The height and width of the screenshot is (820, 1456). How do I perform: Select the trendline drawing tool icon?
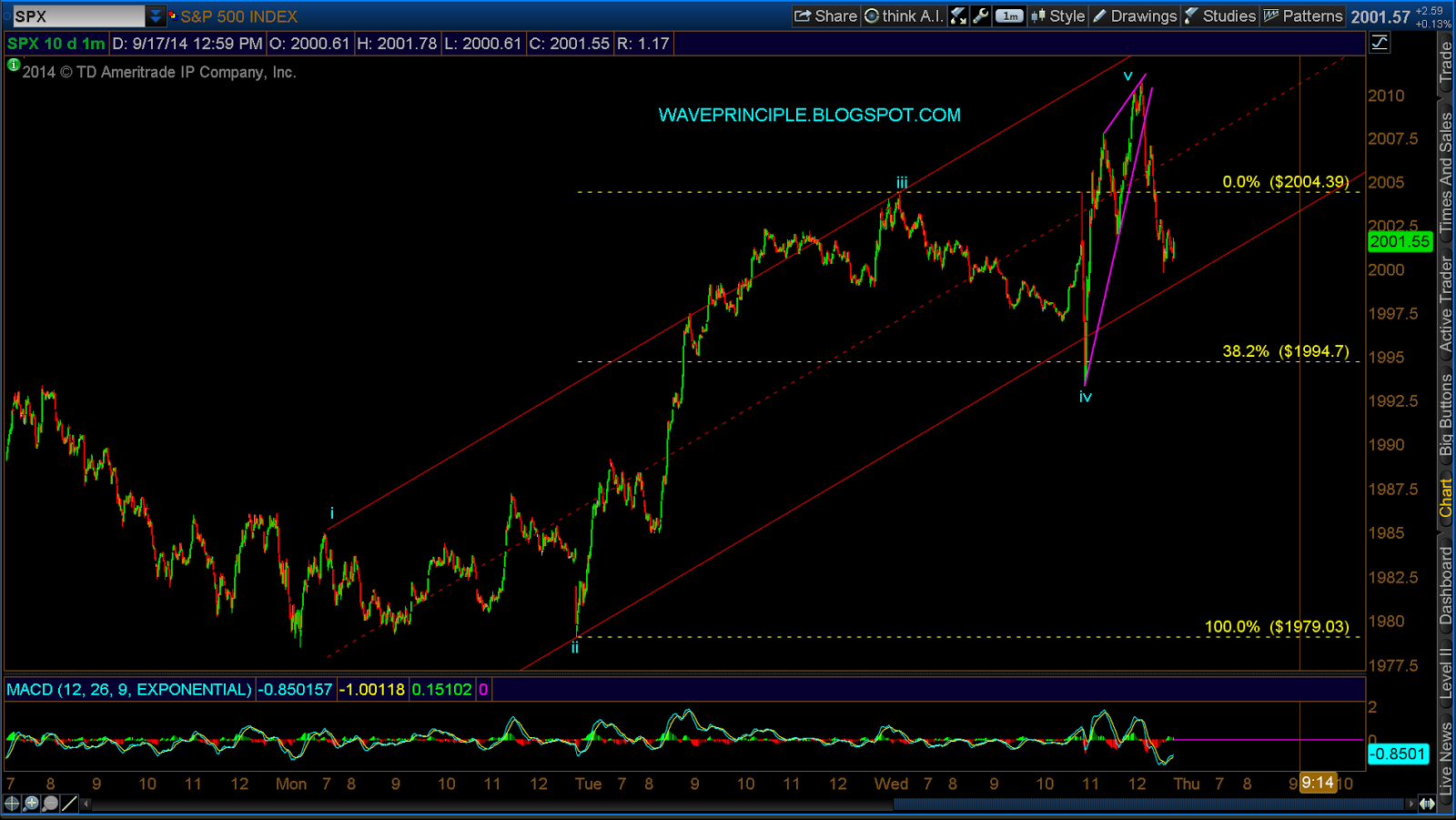(69, 803)
